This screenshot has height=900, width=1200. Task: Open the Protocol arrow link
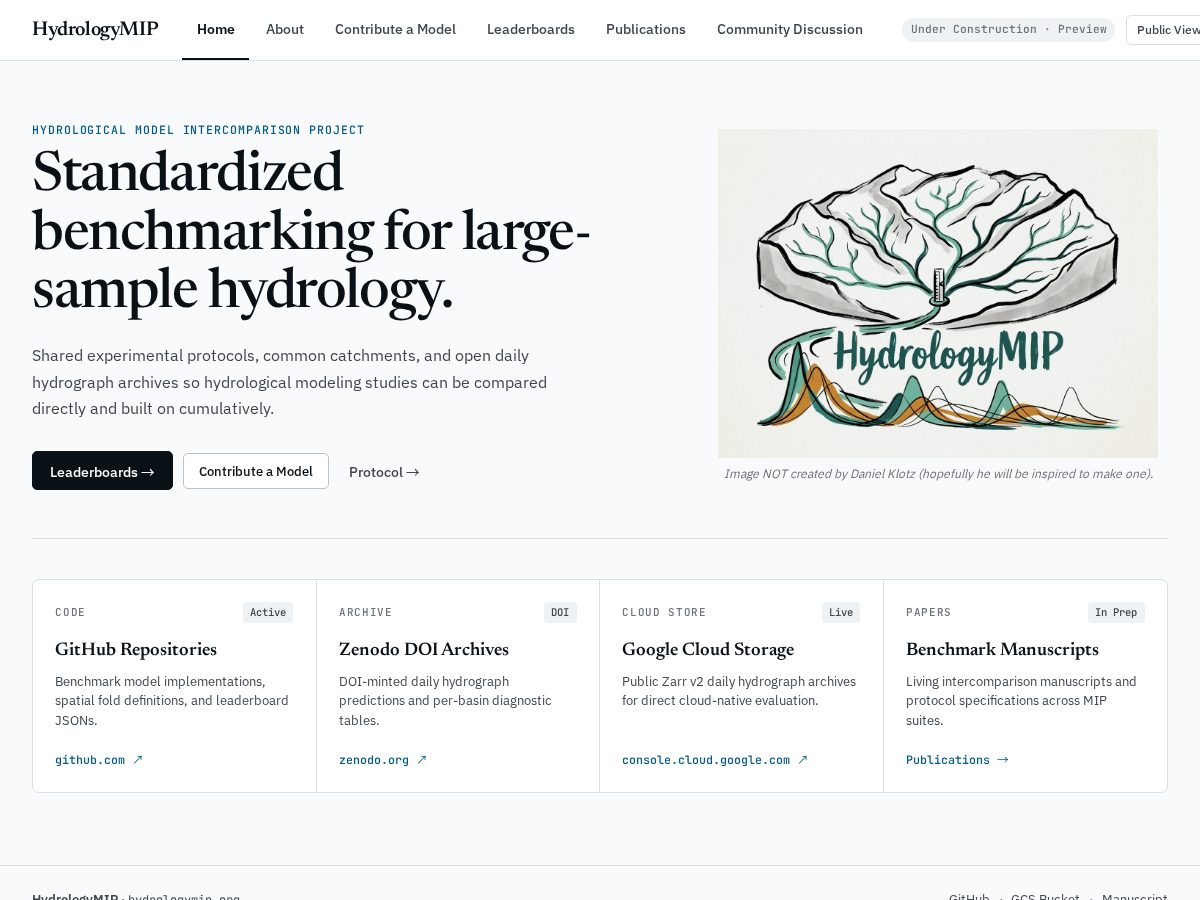click(x=384, y=472)
